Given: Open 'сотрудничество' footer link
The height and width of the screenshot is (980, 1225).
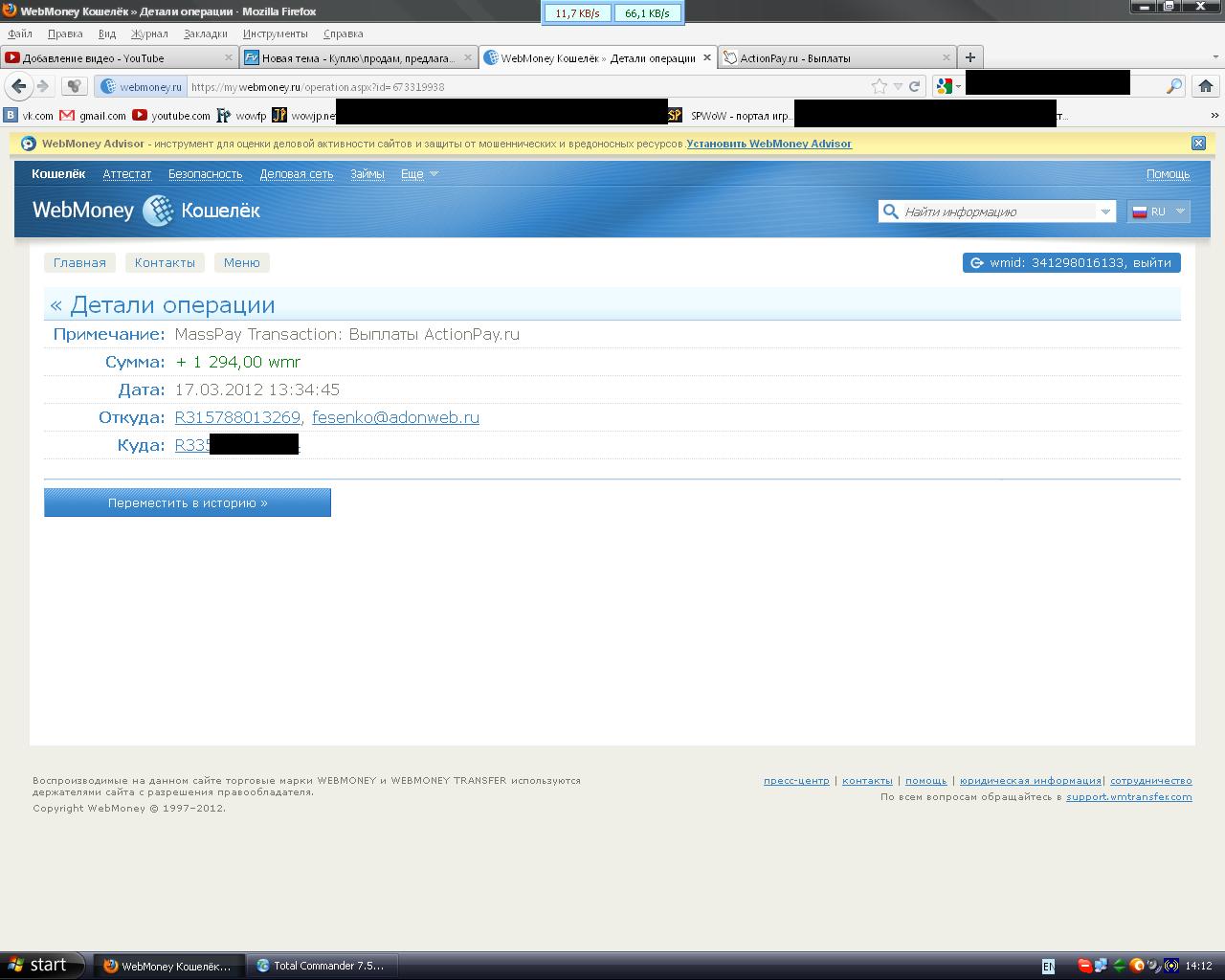Looking at the screenshot, I should 1151,781.
